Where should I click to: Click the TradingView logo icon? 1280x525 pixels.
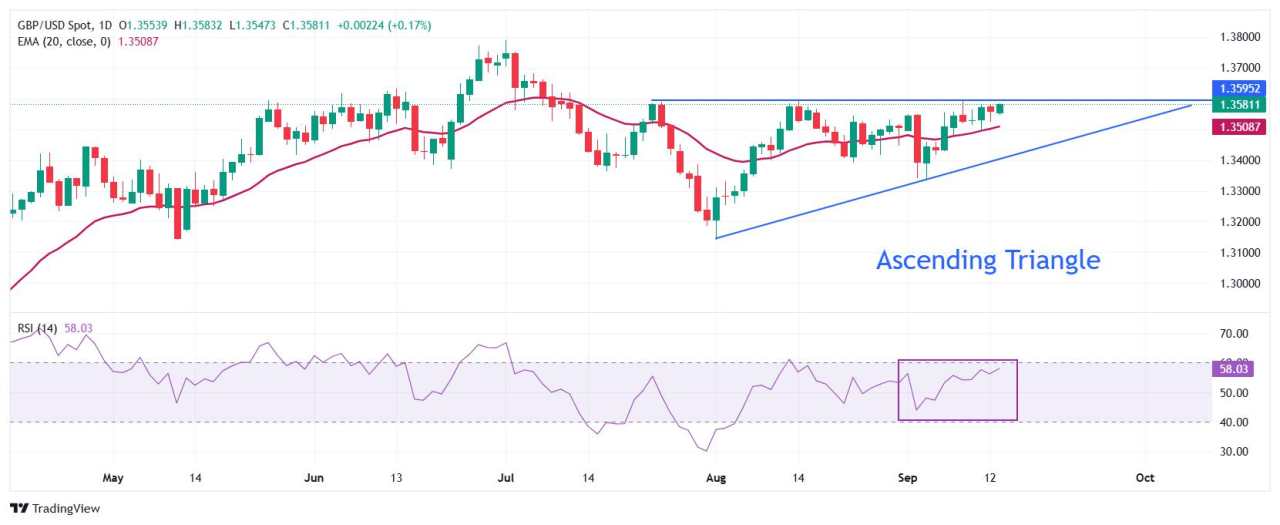19,508
